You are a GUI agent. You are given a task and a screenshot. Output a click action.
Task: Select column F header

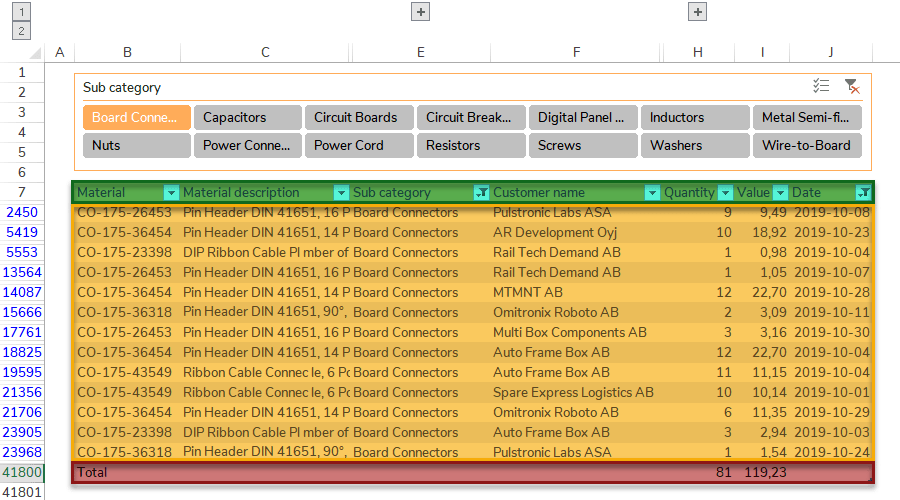pos(577,52)
